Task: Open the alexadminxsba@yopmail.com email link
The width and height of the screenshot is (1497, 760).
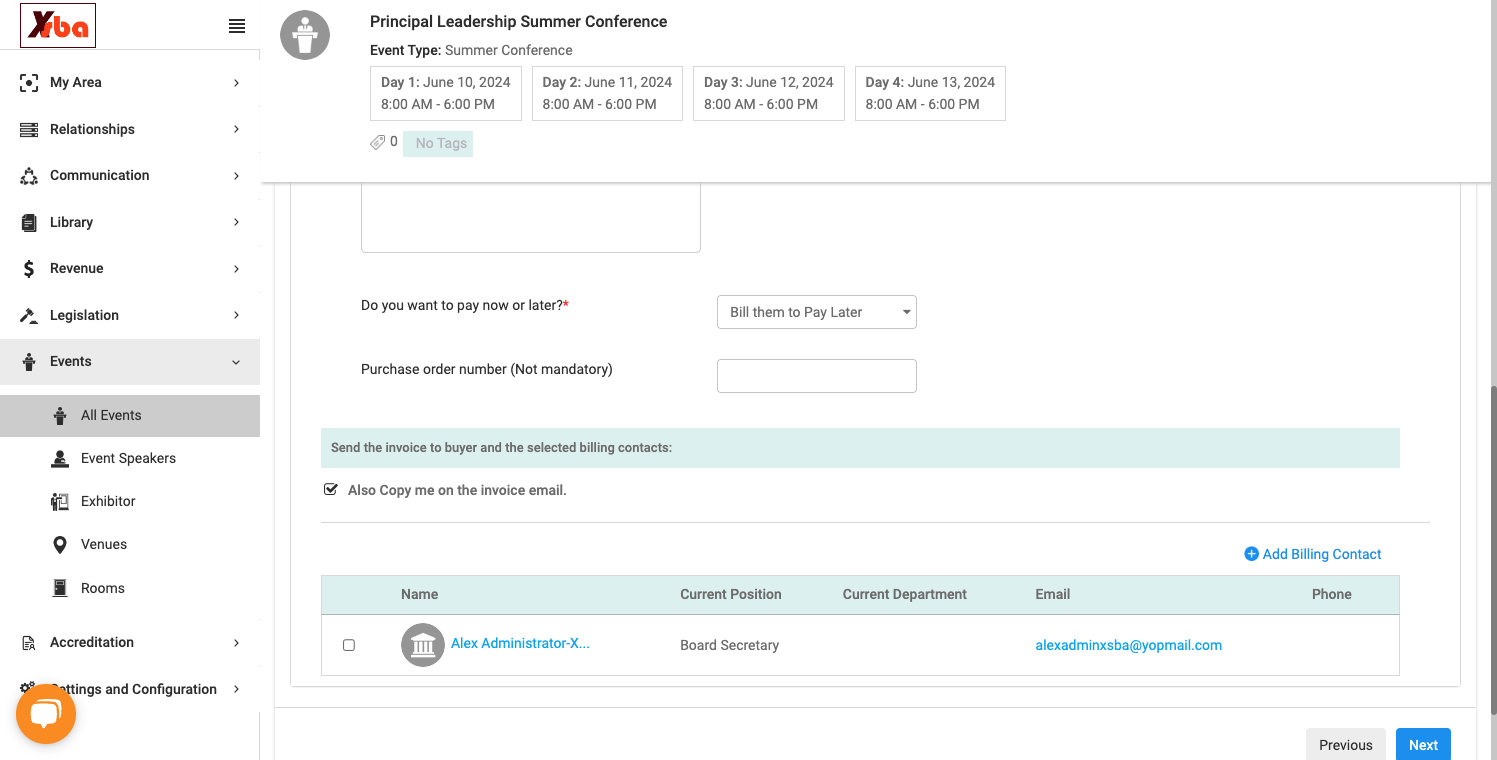Action: pyautogui.click(x=1128, y=645)
